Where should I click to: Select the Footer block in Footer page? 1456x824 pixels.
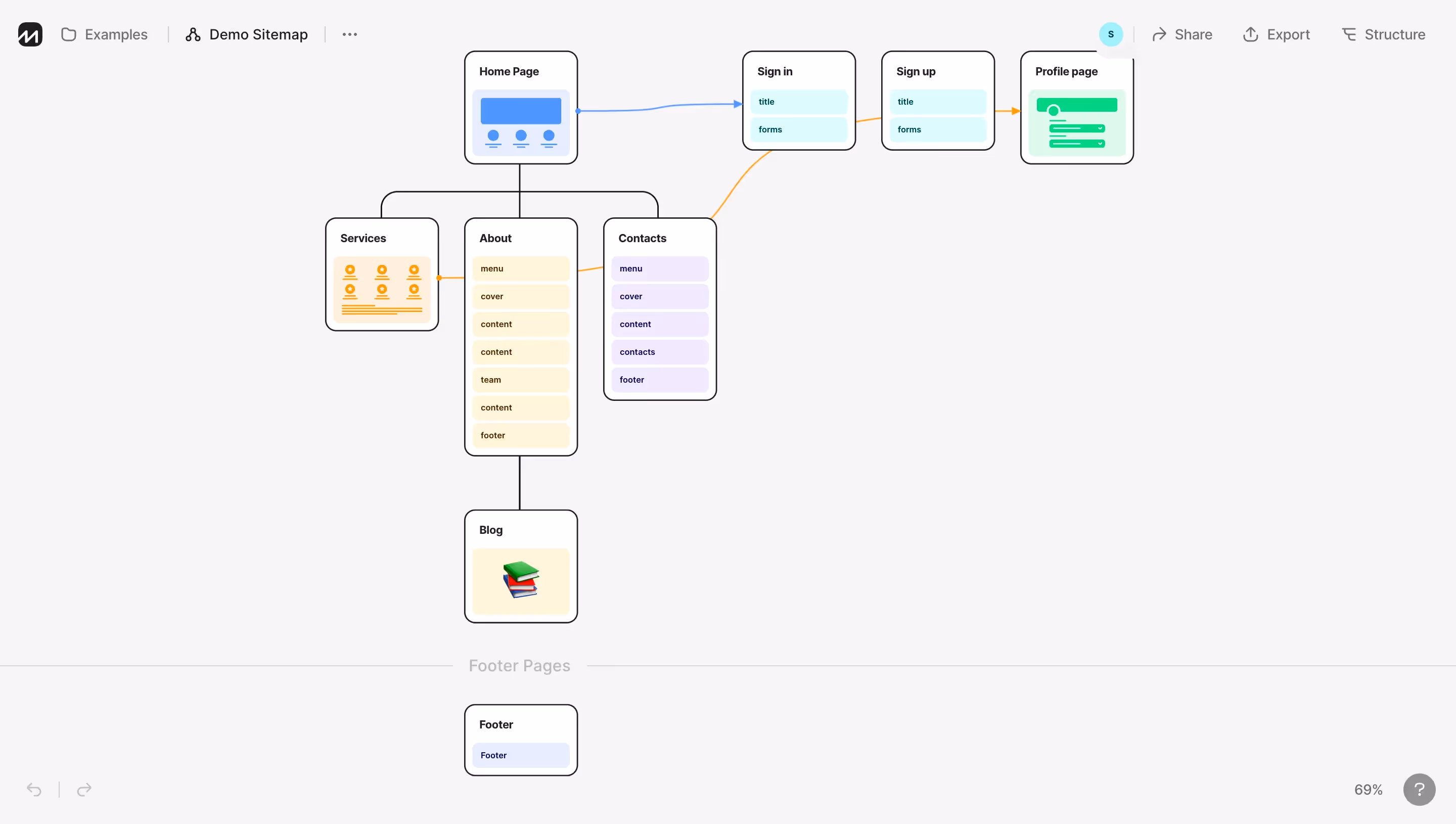[521, 755]
